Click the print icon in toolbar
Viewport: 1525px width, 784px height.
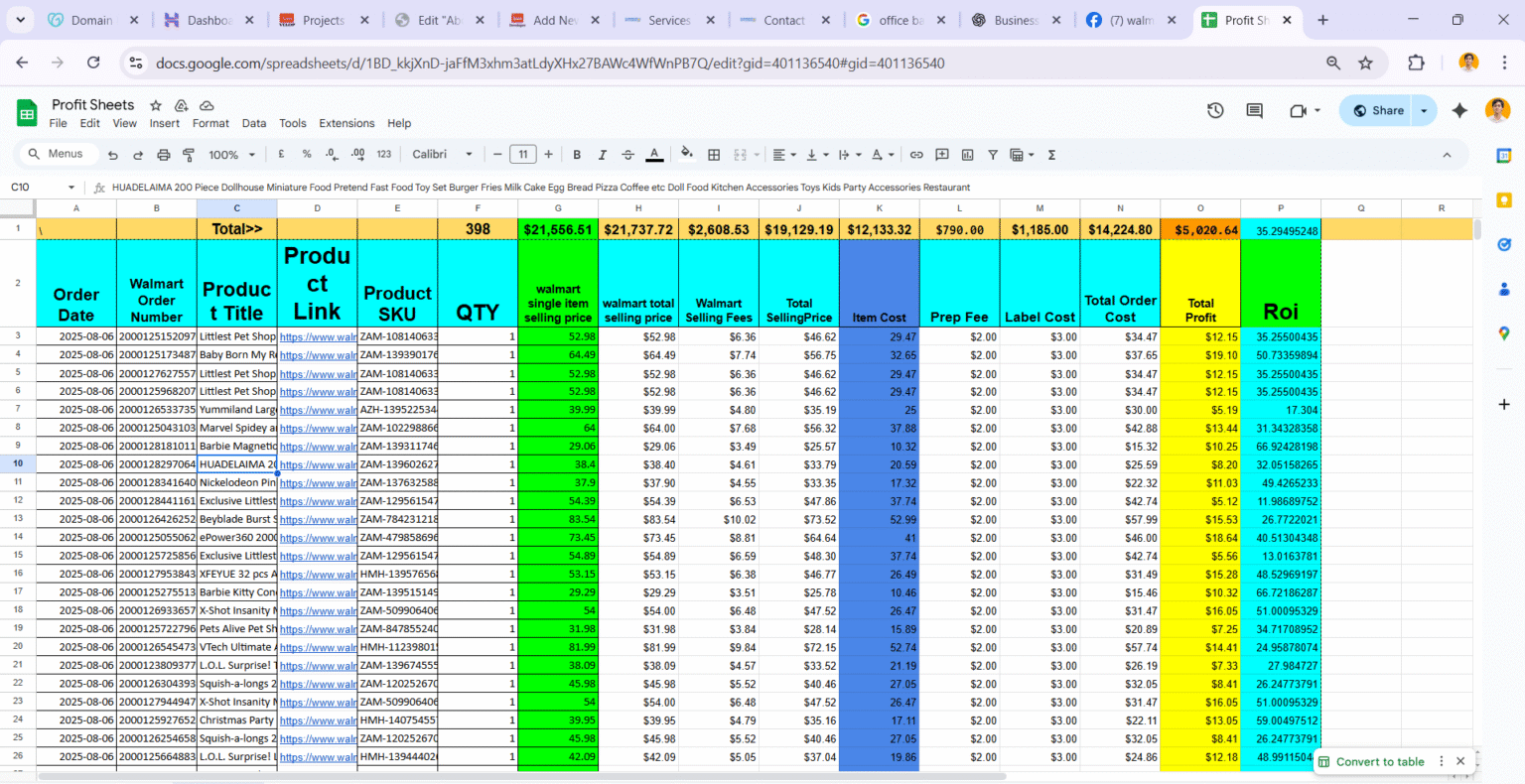[x=164, y=155]
